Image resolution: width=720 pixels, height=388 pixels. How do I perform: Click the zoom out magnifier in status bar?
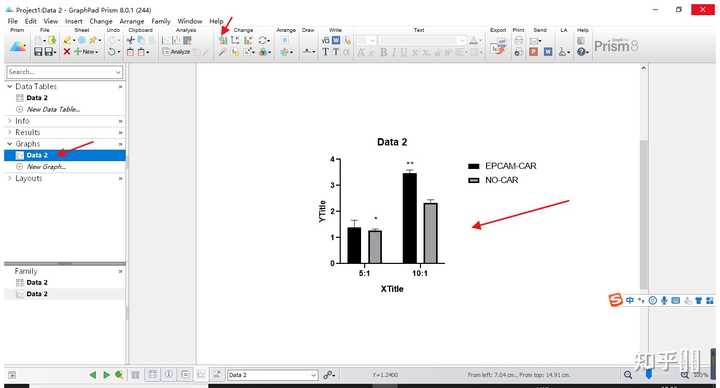628,375
